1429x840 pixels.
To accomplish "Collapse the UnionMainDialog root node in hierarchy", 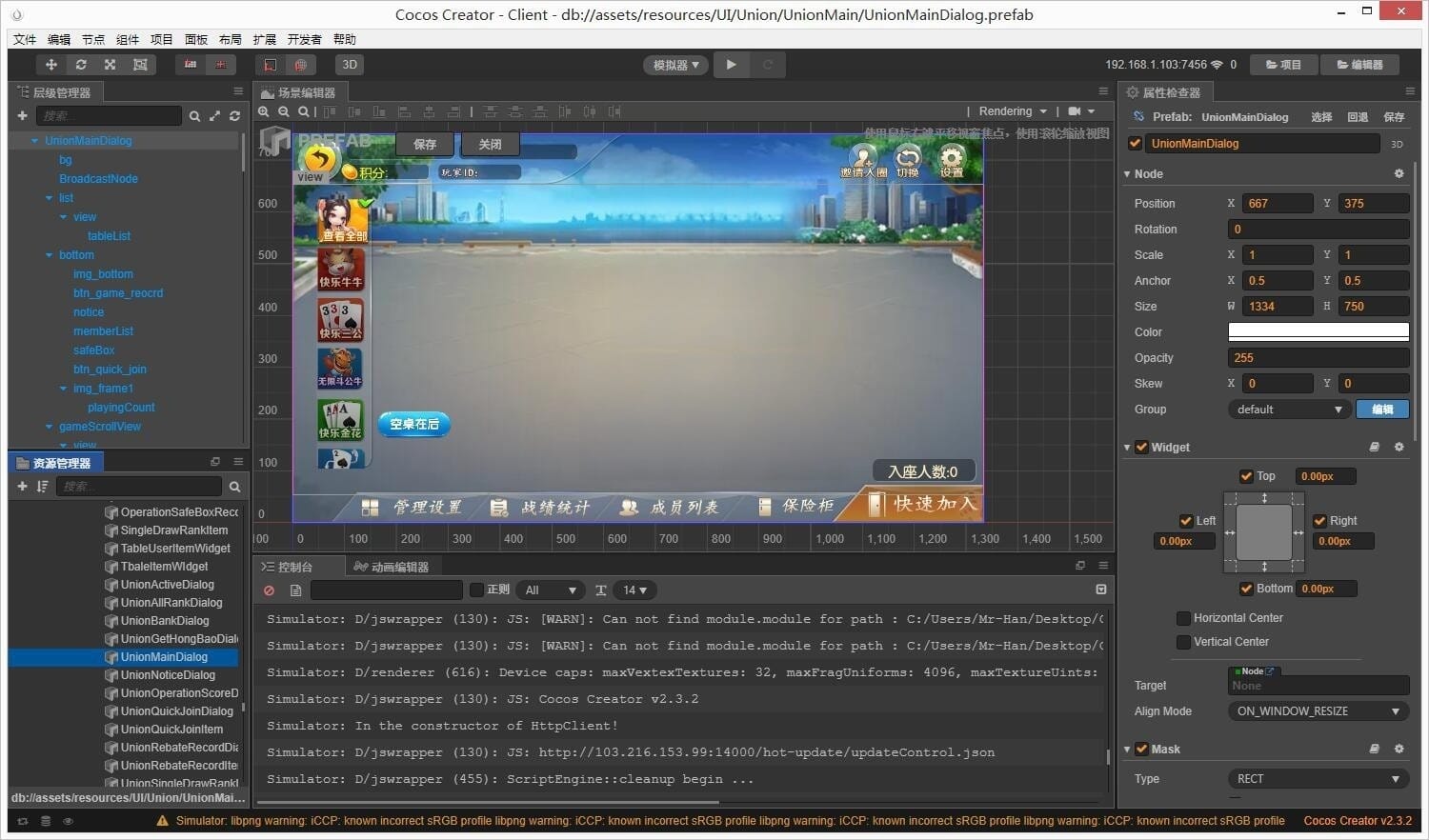I will coord(35,141).
